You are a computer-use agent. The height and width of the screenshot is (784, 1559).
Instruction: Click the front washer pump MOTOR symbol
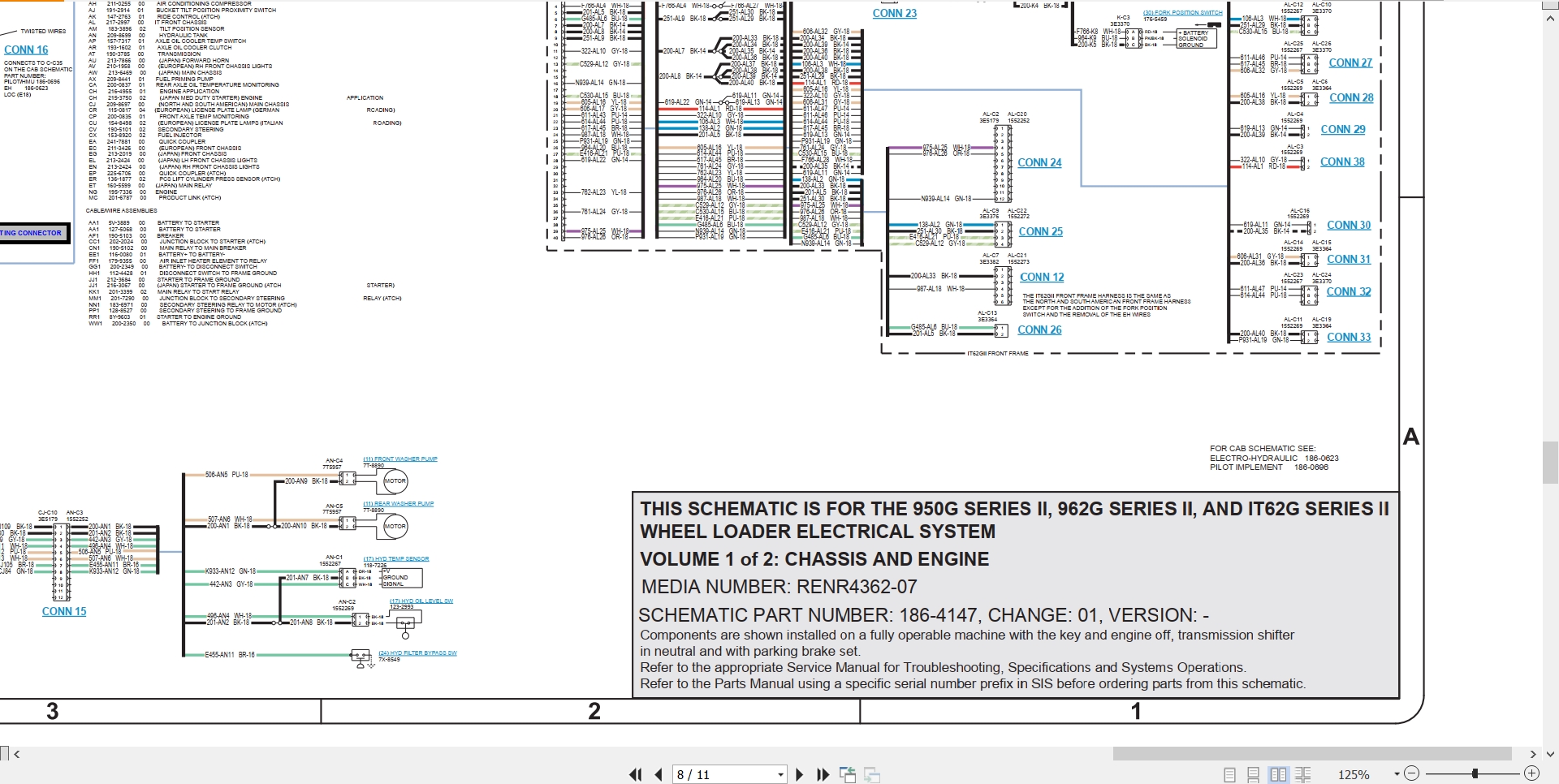[x=395, y=481]
